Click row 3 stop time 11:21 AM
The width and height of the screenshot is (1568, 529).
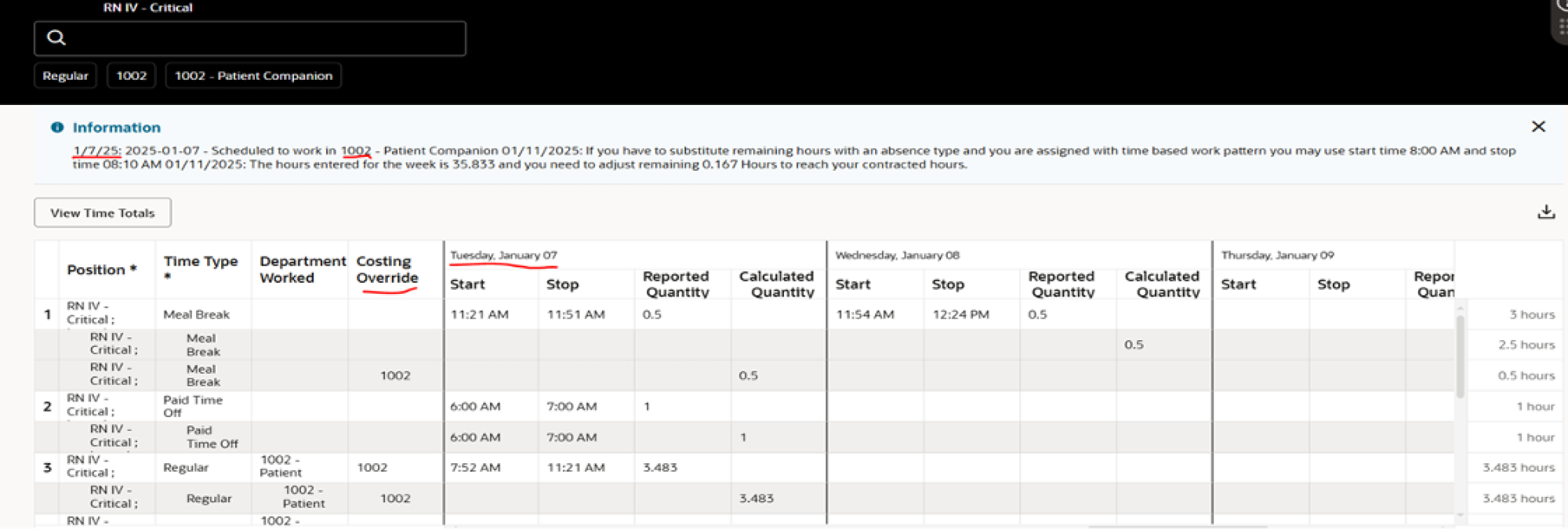(575, 467)
